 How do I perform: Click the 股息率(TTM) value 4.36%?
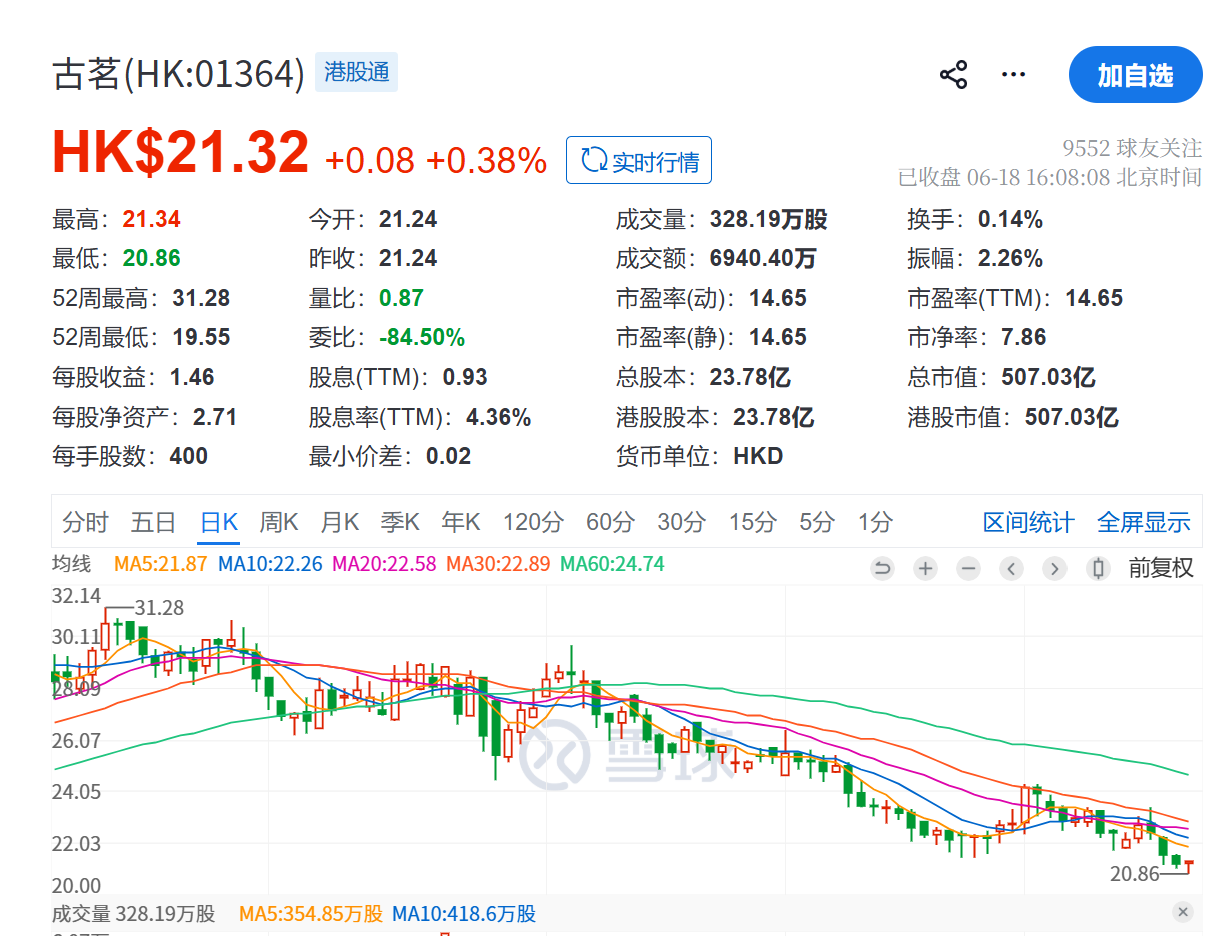pos(498,417)
